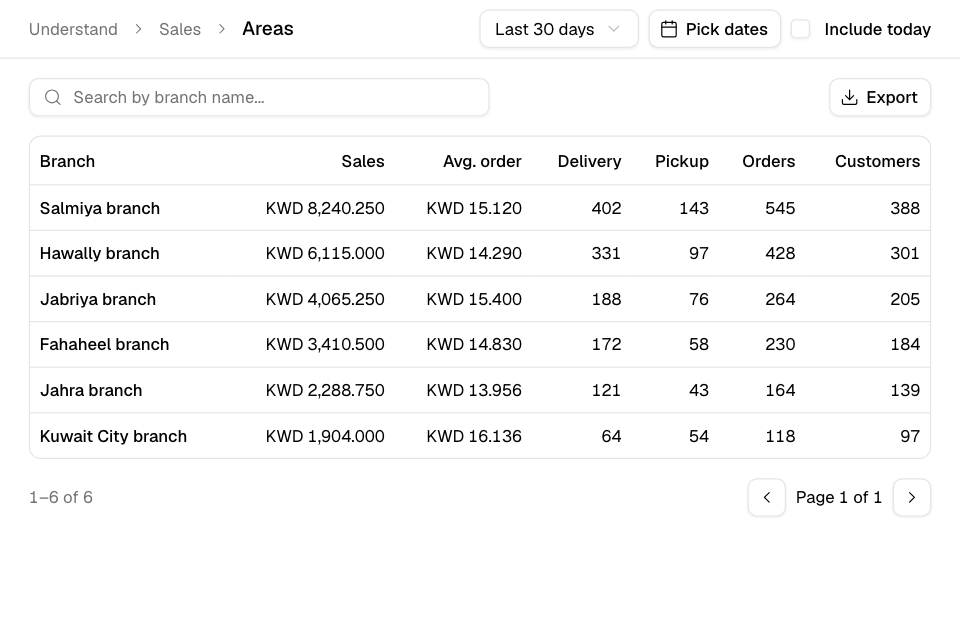Click Salmiya pickup count 143
This screenshot has height=640, width=960.
694,208
